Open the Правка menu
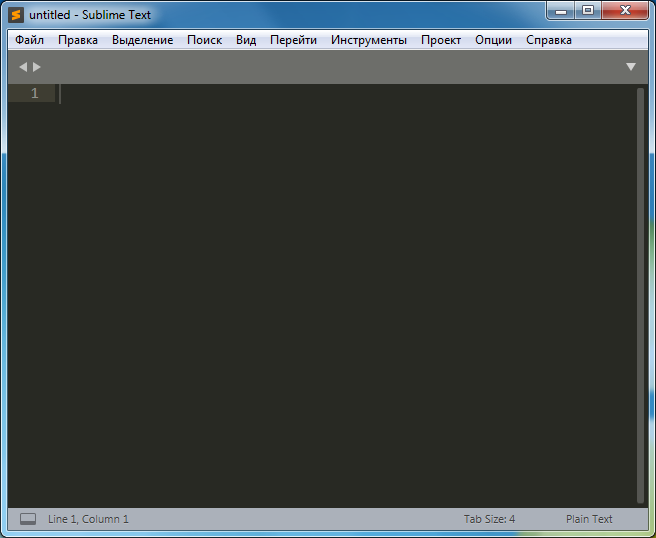Image resolution: width=656 pixels, height=538 pixels. pyautogui.click(x=78, y=40)
